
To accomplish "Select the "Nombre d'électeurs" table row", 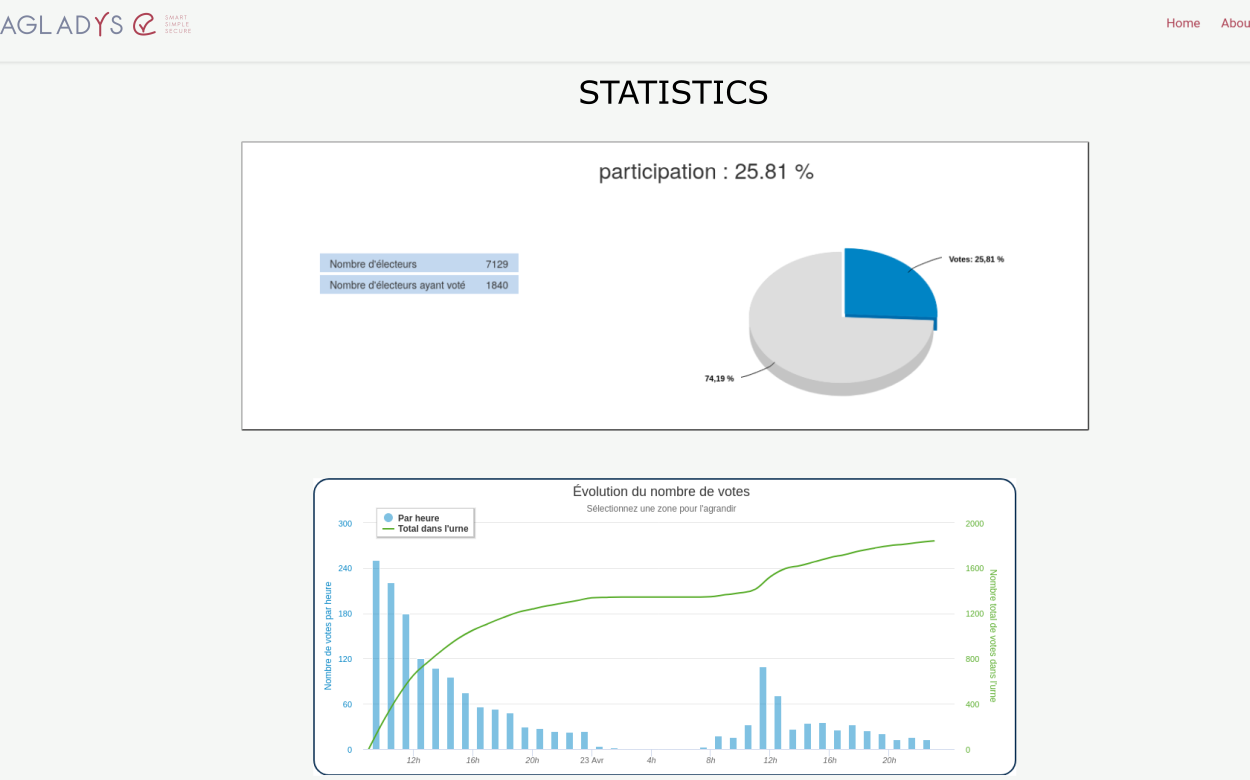I will pos(419,264).
